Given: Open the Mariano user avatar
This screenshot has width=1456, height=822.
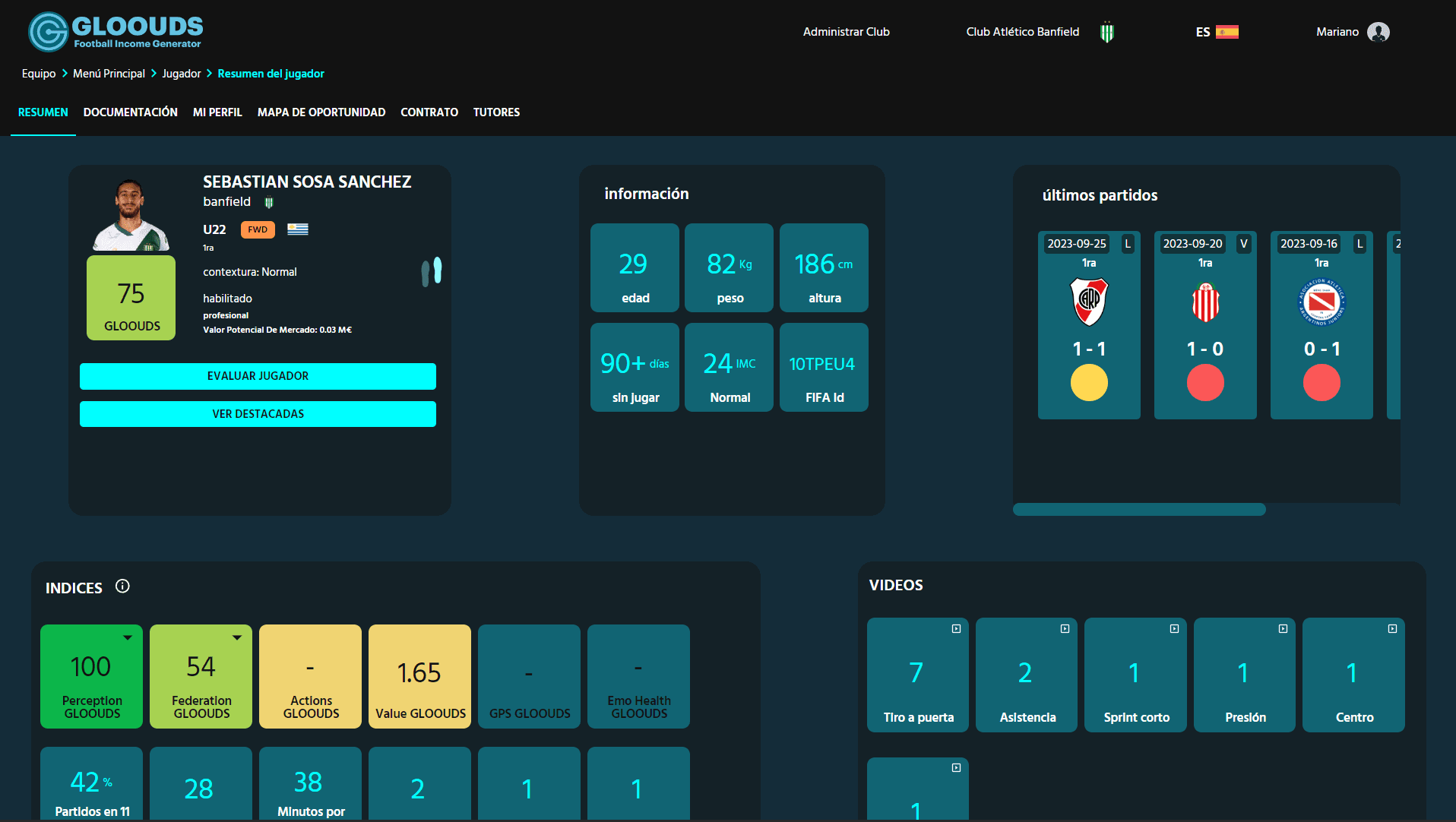Looking at the screenshot, I should coord(1378,32).
